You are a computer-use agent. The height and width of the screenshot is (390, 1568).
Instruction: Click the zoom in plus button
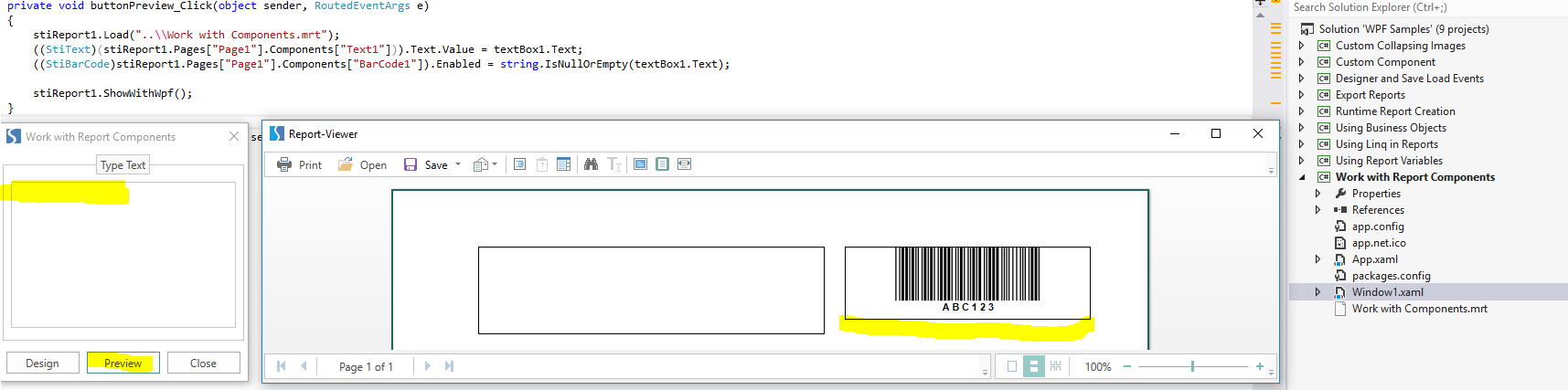[x=1259, y=366]
